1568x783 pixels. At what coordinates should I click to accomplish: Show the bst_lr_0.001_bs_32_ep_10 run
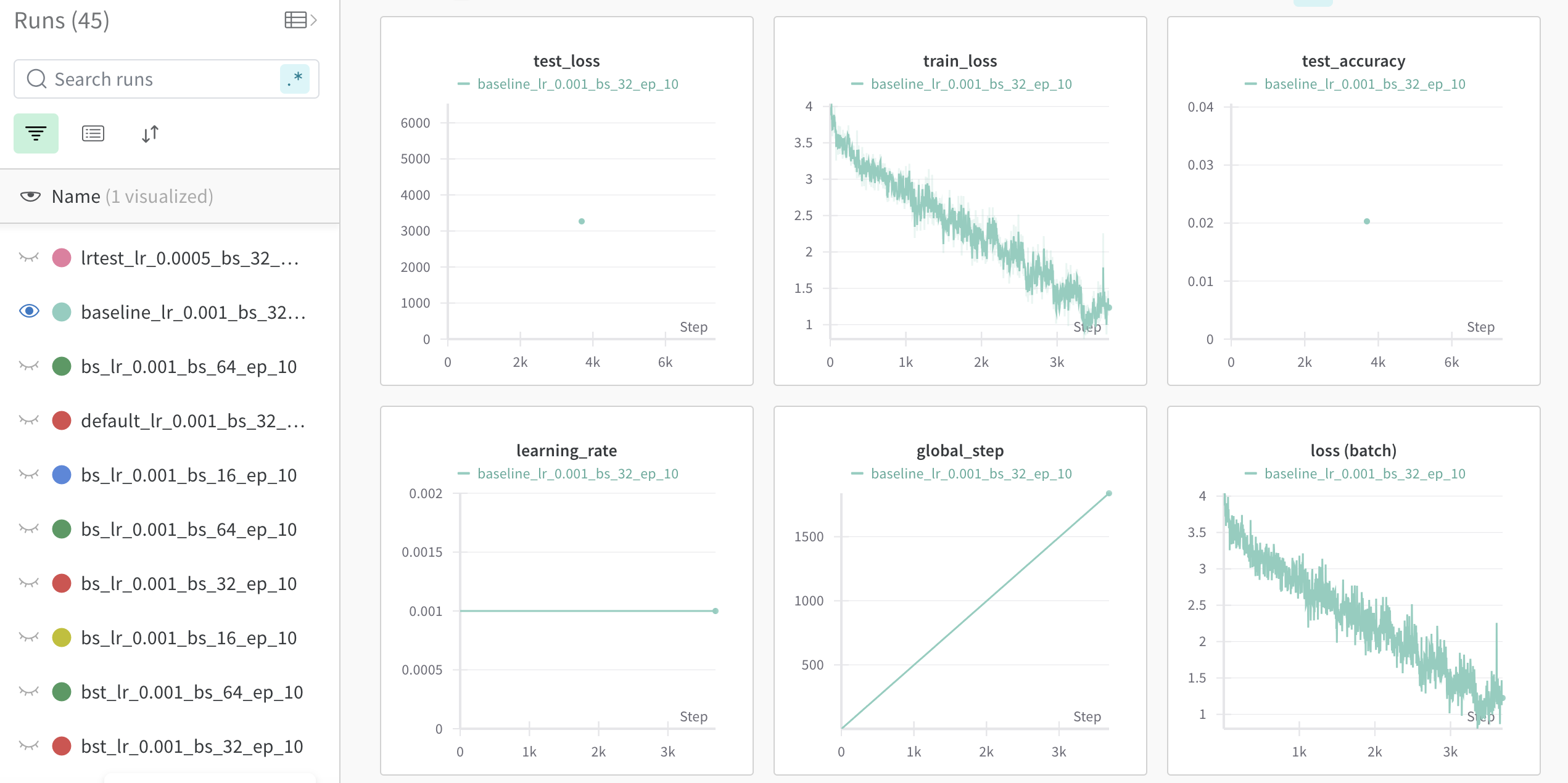[x=29, y=746]
